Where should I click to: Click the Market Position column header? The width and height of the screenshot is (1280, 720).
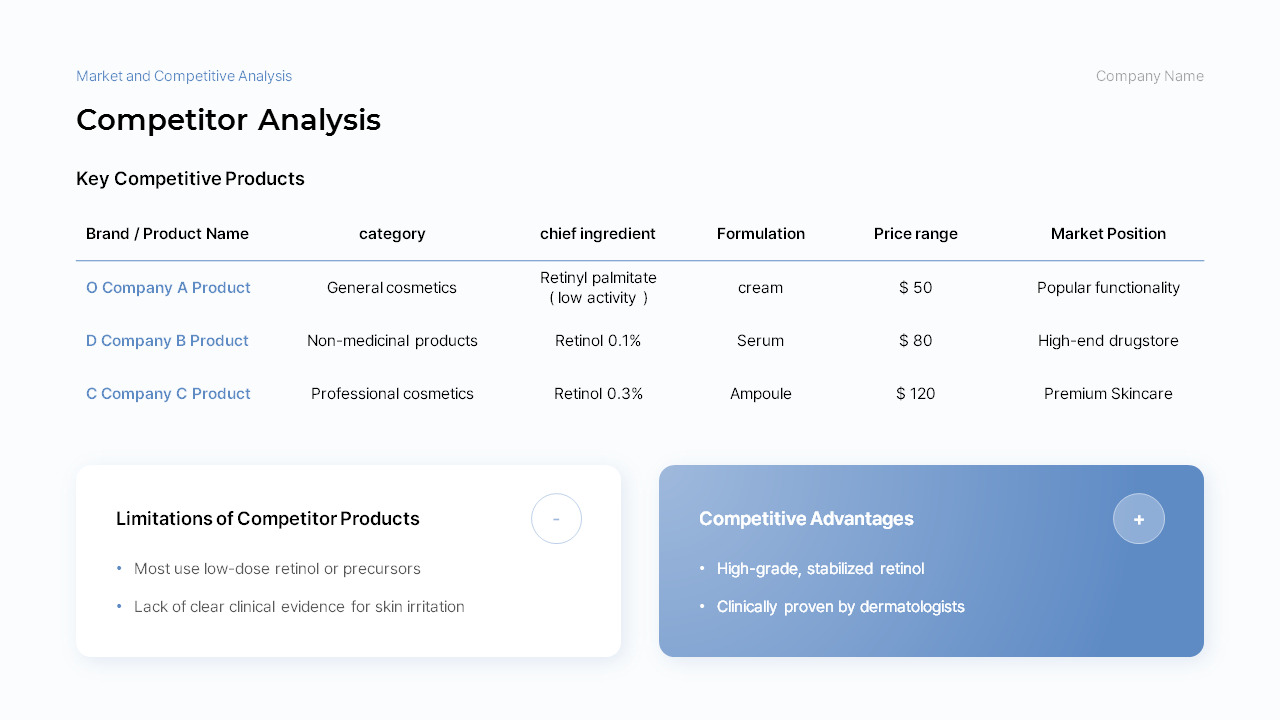(1108, 234)
